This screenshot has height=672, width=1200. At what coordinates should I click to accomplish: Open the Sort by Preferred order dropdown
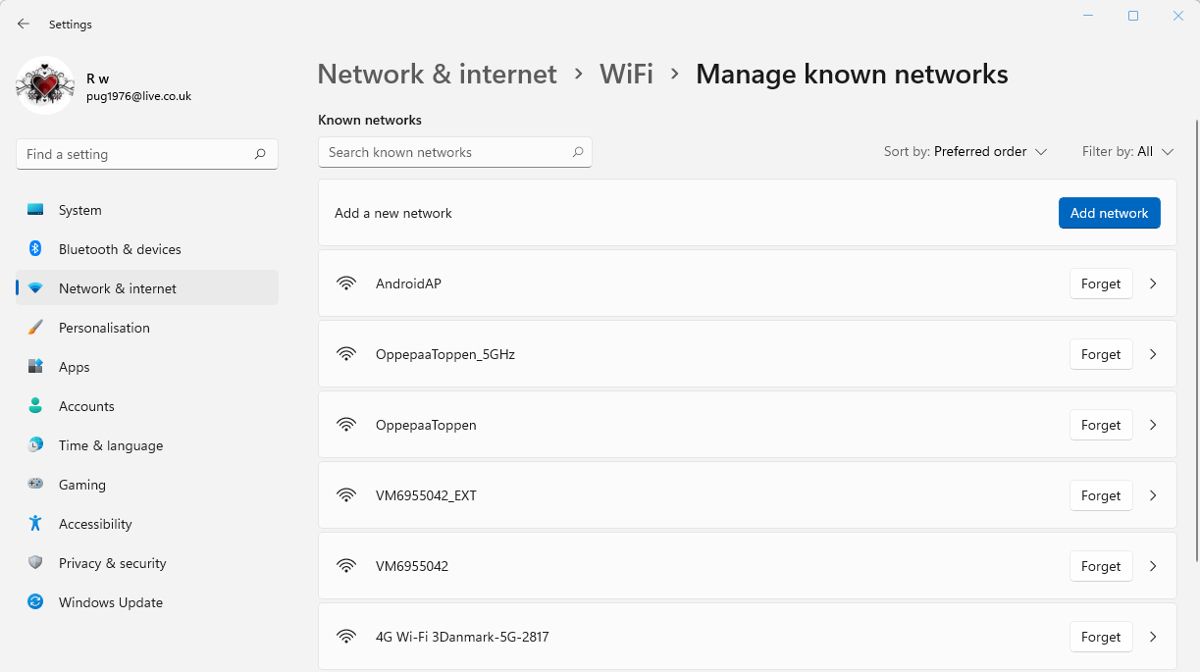coord(965,151)
